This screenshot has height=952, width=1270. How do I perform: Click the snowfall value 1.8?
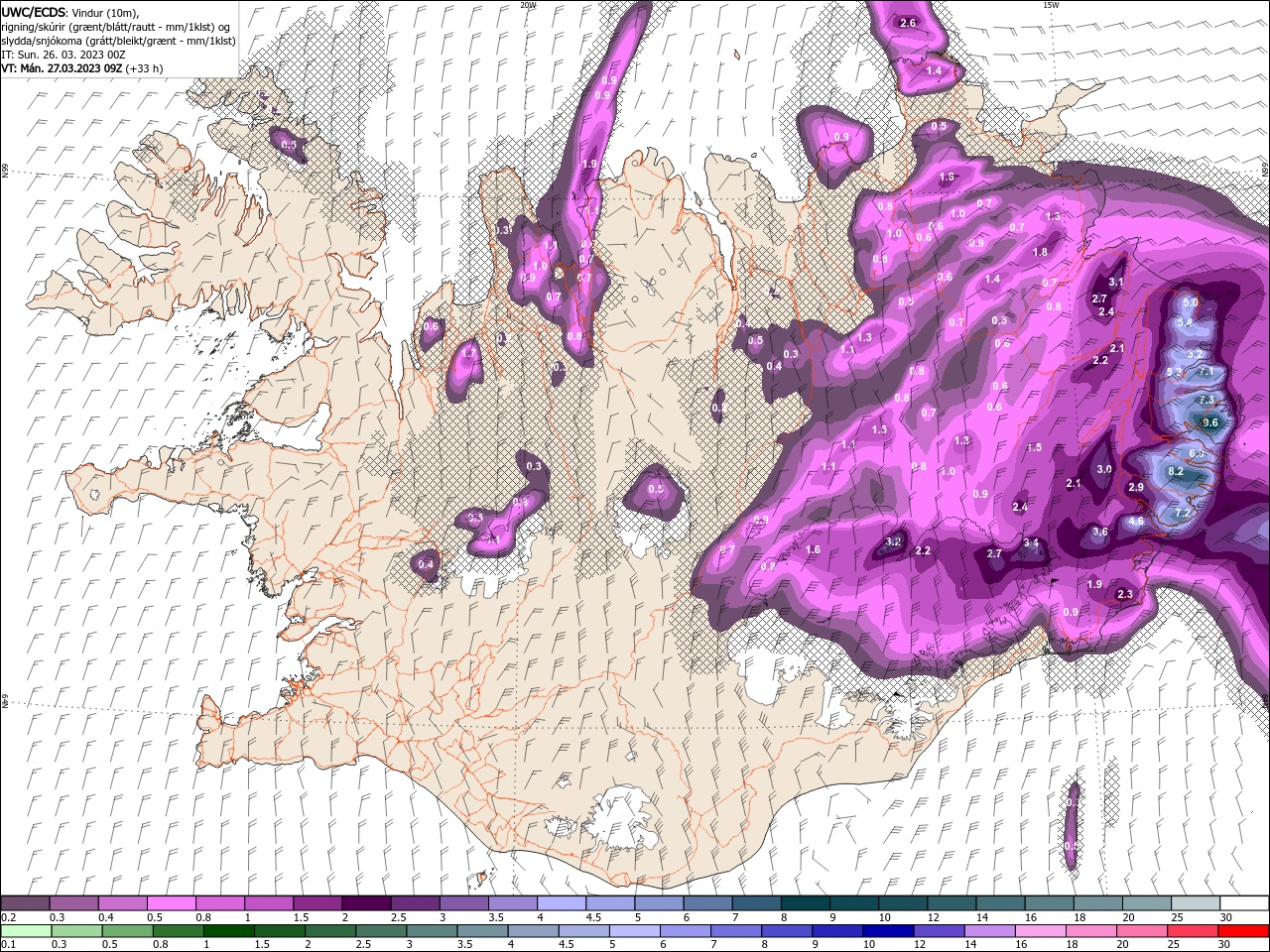[x=1040, y=253]
